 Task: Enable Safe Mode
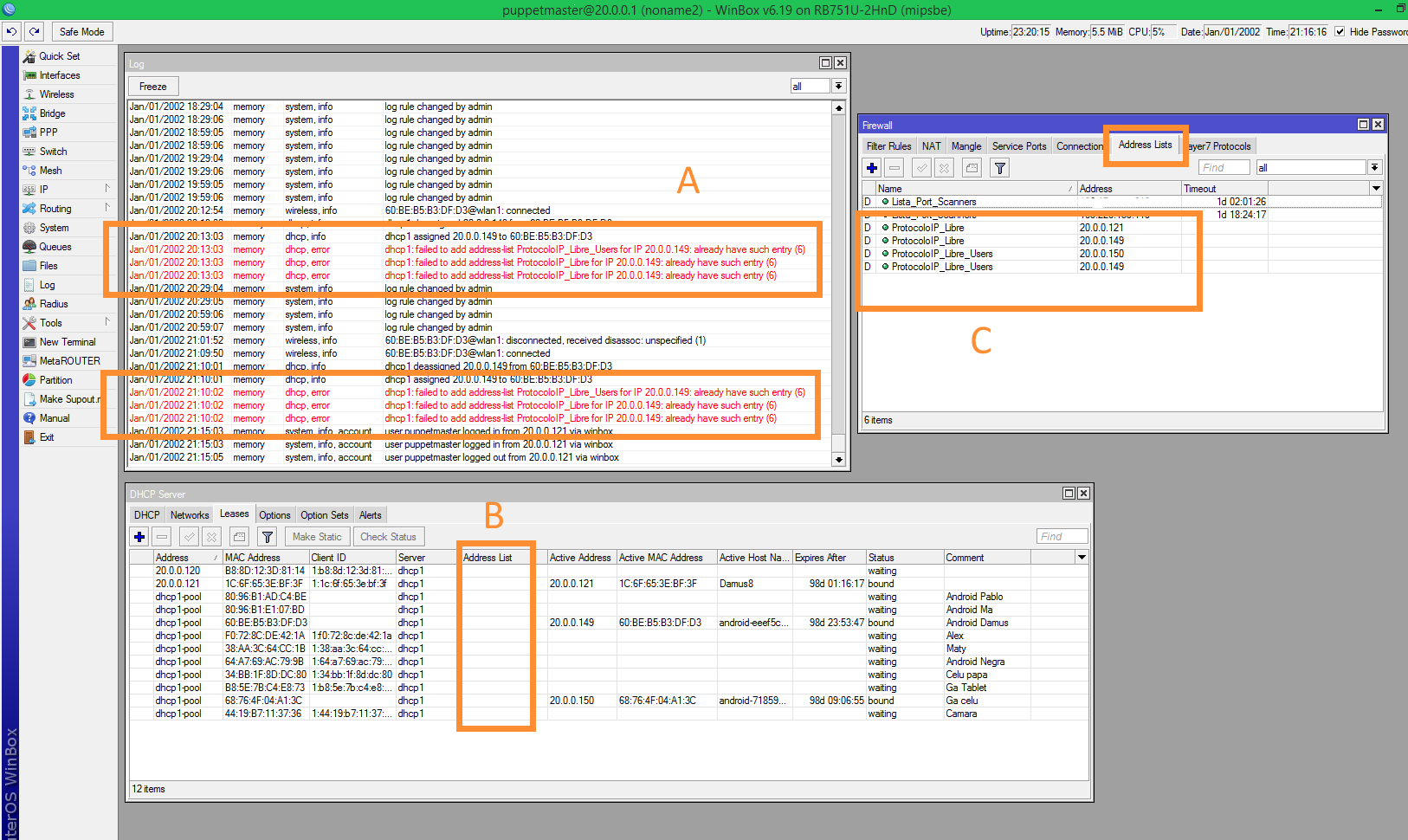point(81,31)
